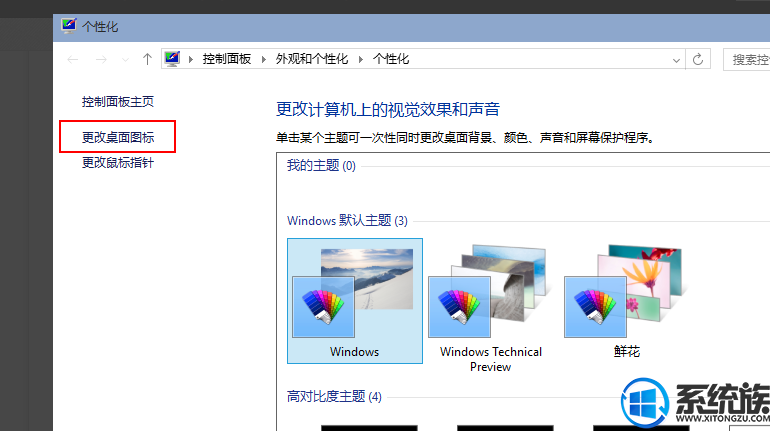The width and height of the screenshot is (770, 431).
Task: Click the 鲜花 theme color swatch
Action: tap(595, 307)
